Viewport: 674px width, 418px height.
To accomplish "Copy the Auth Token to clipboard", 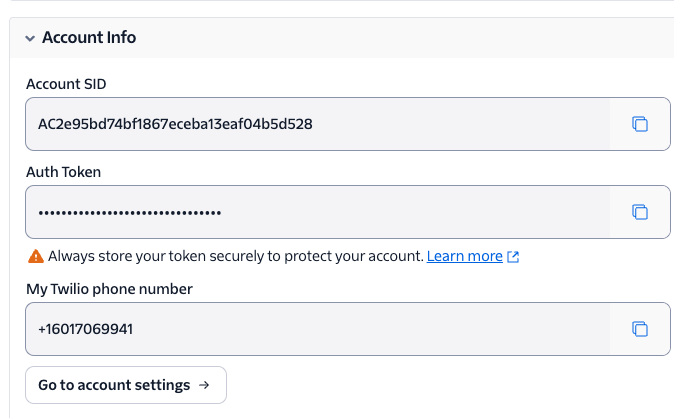I will tap(640, 212).
